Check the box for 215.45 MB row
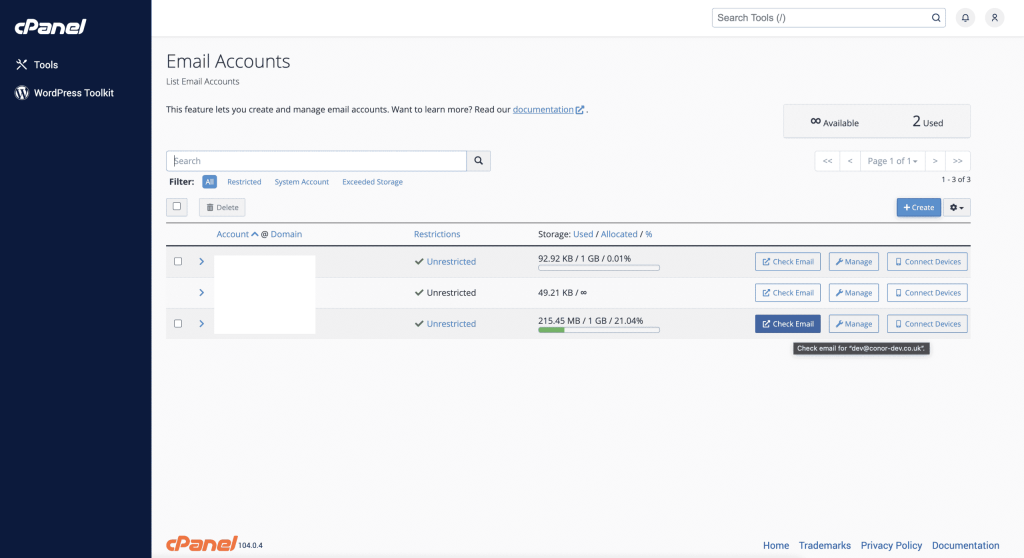Image resolution: width=1024 pixels, height=558 pixels. tap(178, 323)
